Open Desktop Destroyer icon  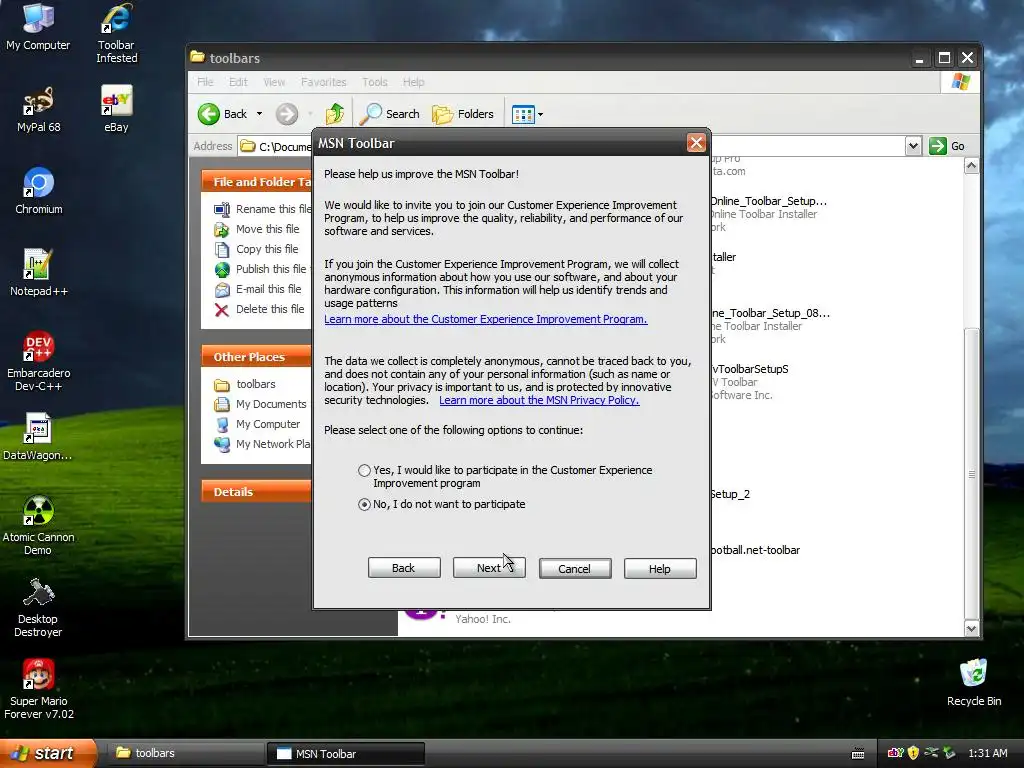38,607
